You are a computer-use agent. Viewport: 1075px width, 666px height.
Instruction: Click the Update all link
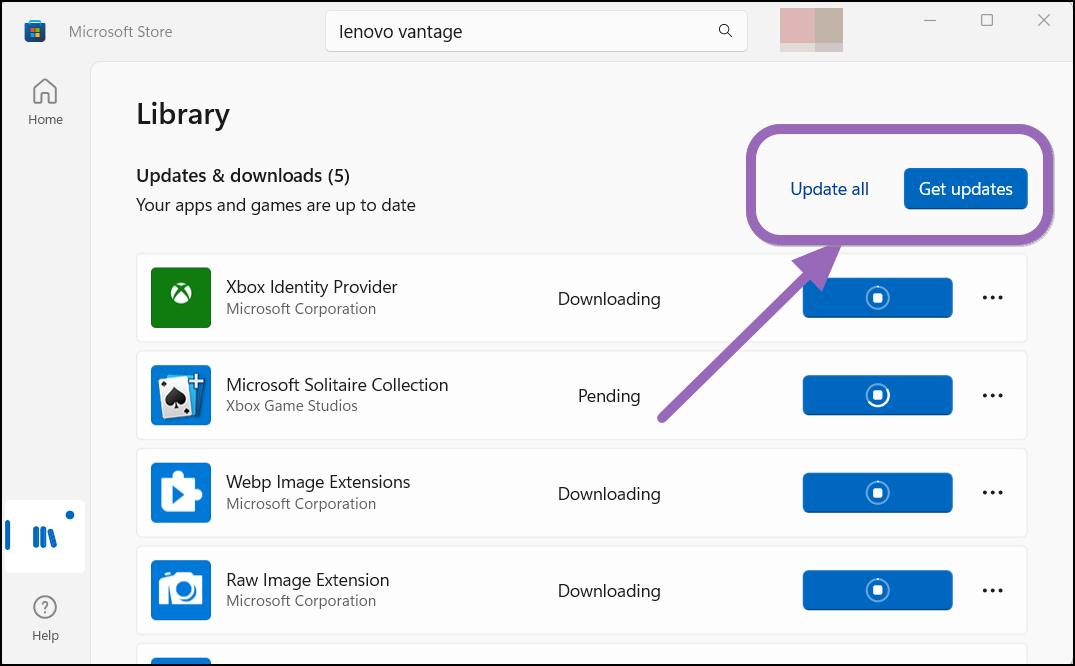(x=829, y=189)
